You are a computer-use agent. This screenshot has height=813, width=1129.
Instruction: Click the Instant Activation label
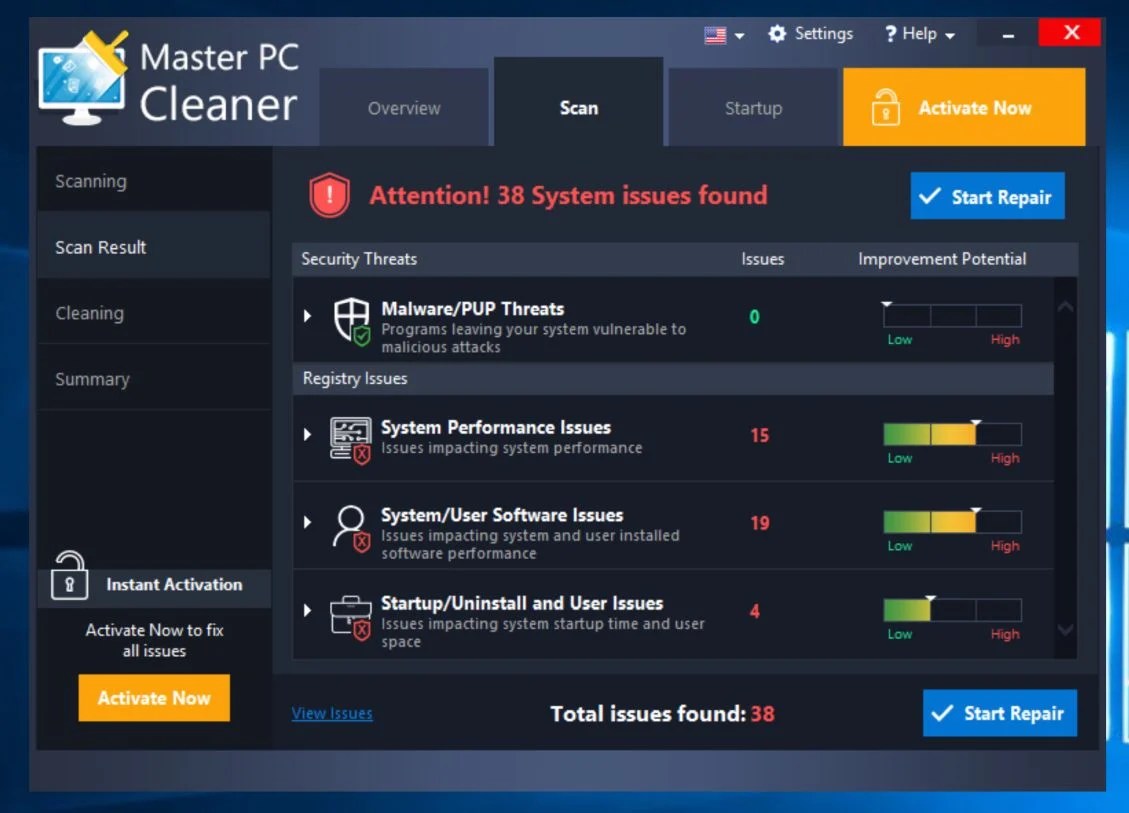click(174, 584)
